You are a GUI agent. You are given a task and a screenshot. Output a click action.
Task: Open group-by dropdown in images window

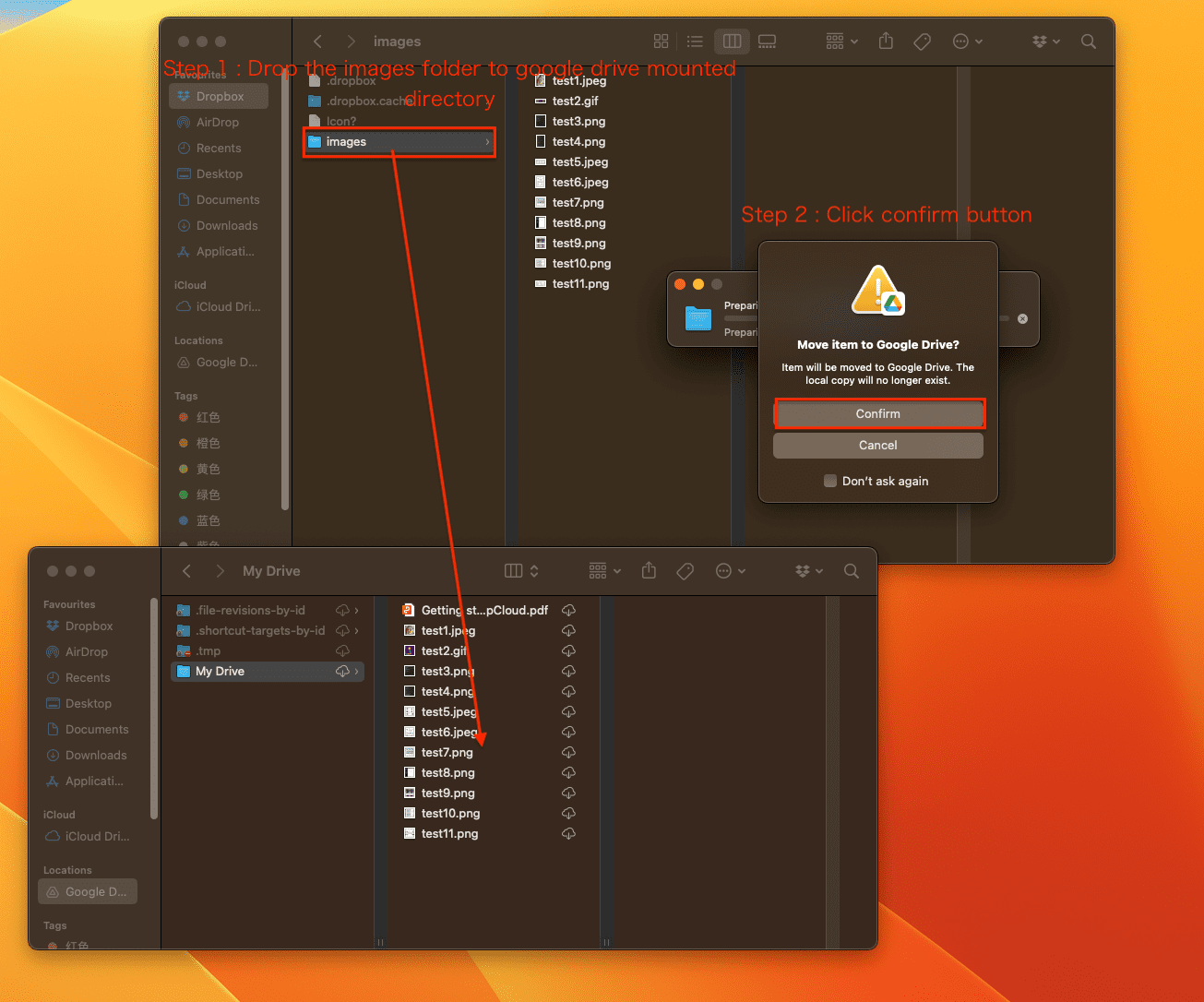(841, 42)
